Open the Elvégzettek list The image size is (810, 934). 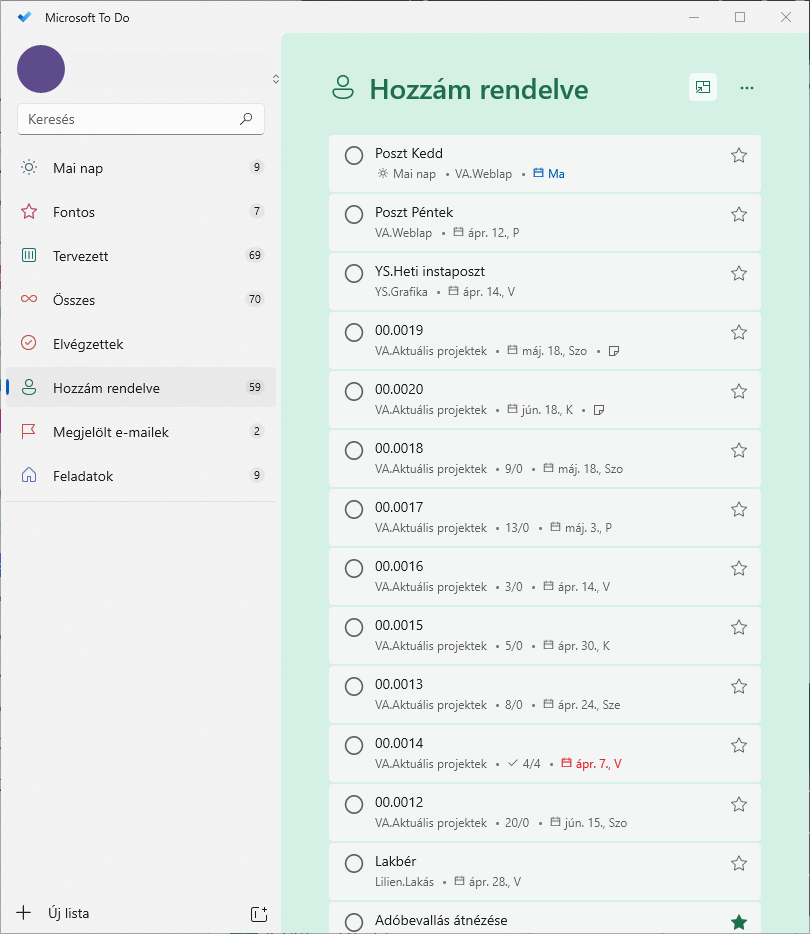(x=88, y=344)
